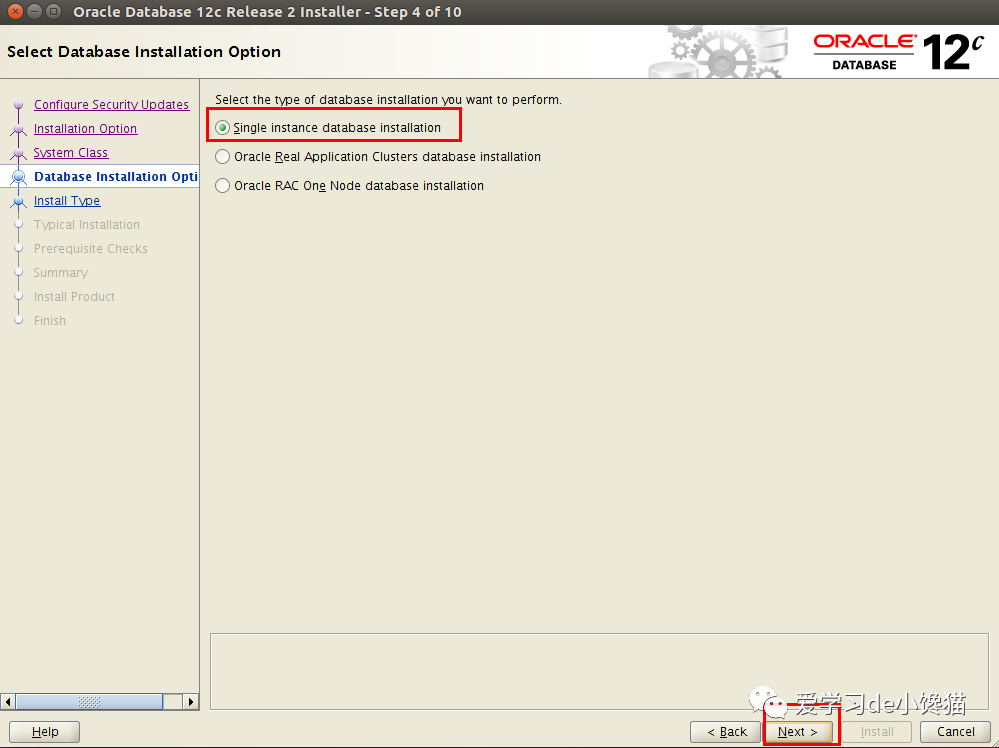Viewport: 999px width, 748px height.
Task: Select Oracle Real Application Clusters installation radio
Action: 222,157
